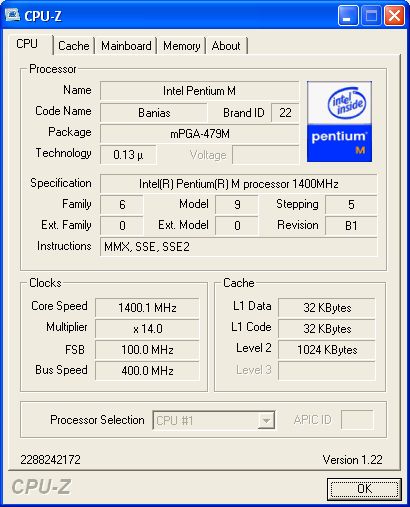The image size is (410, 507).
Task: Click the FSB value 100.0 MHz
Action: [x=147, y=350]
